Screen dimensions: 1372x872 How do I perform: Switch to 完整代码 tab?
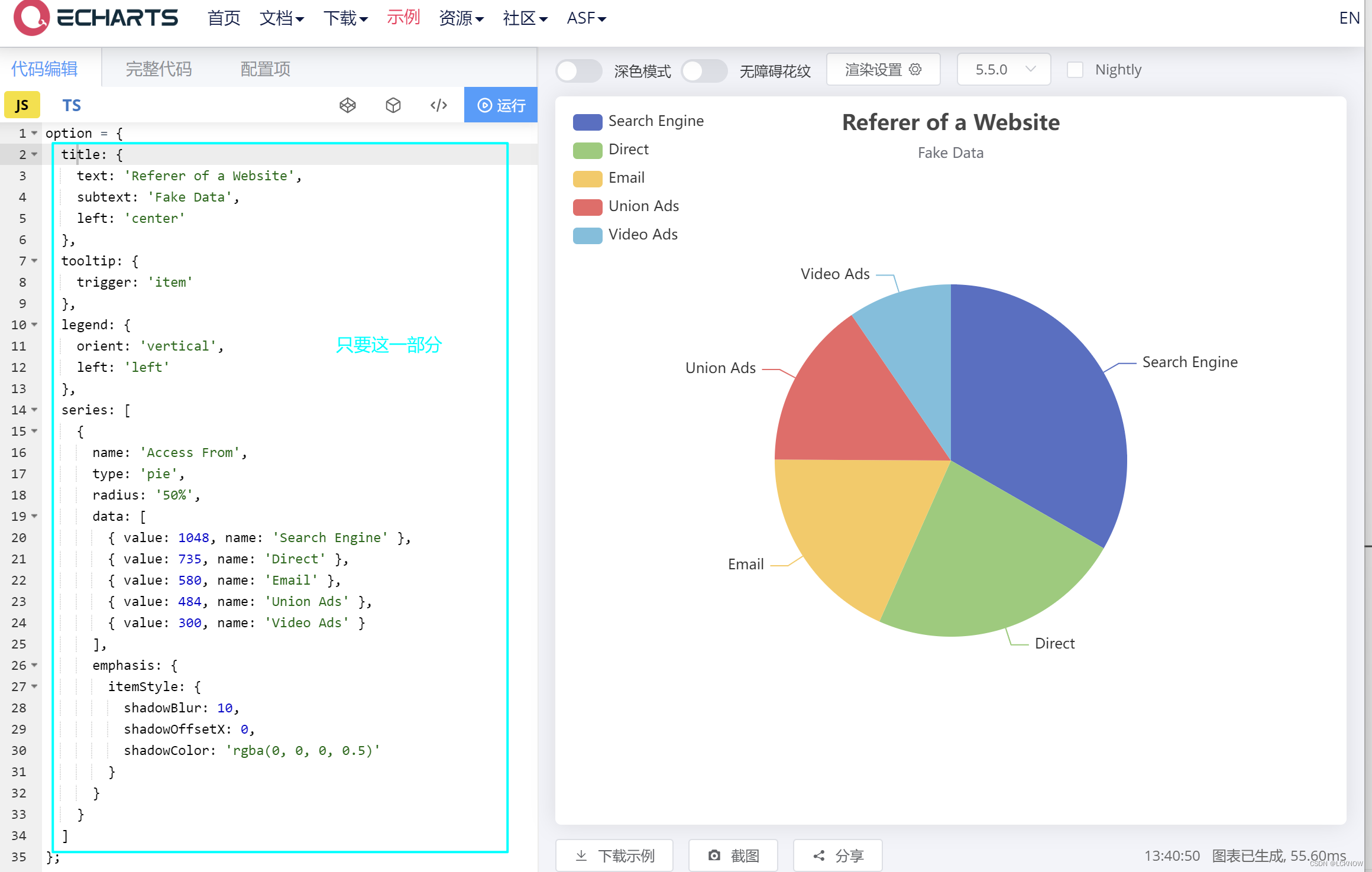click(x=158, y=69)
